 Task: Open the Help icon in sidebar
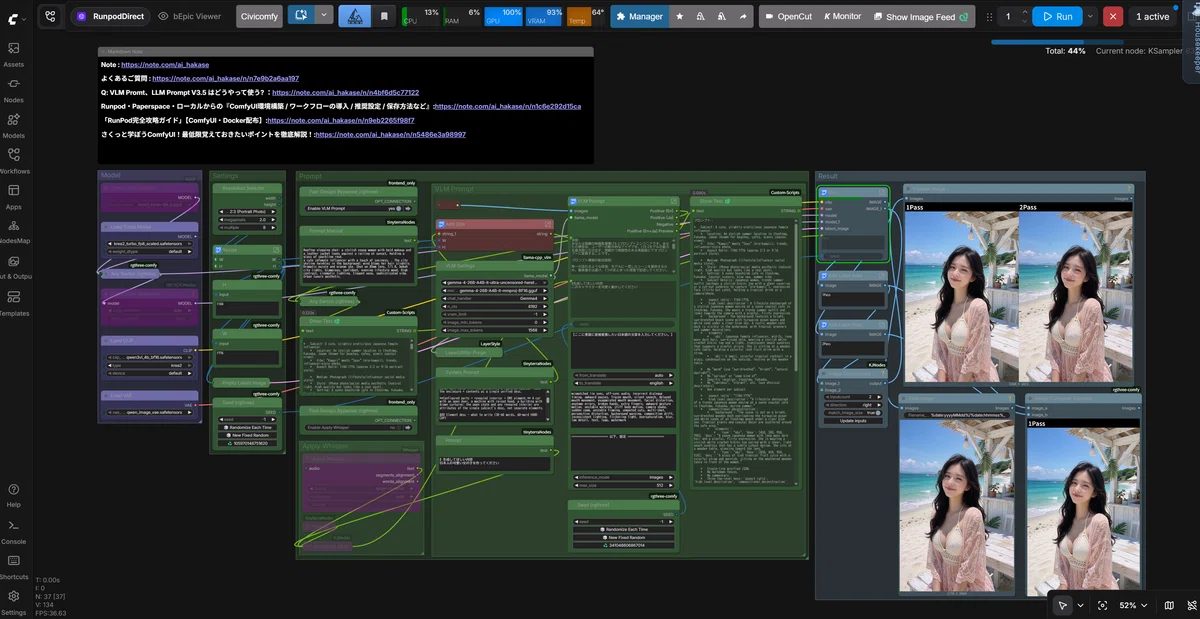click(14, 495)
